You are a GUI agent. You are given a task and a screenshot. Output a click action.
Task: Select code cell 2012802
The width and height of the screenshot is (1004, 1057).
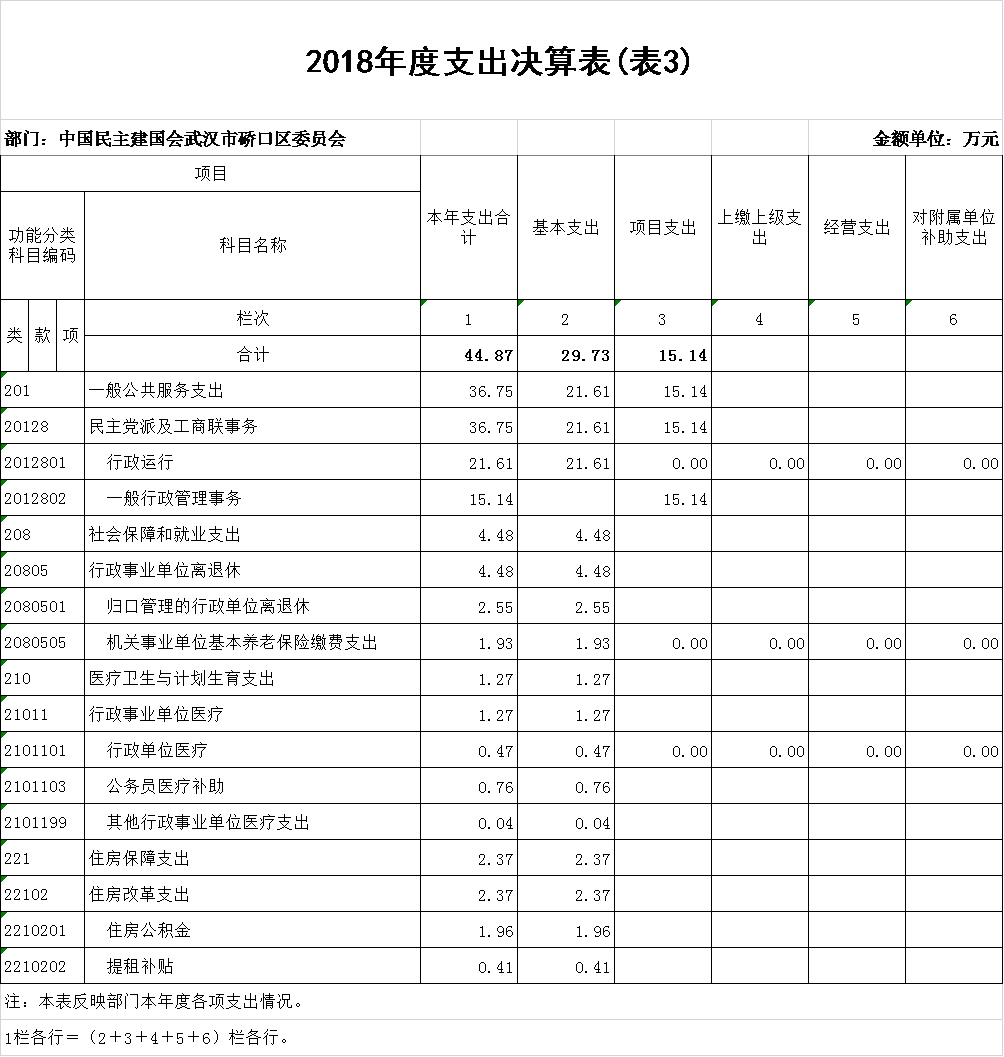pos(42,499)
